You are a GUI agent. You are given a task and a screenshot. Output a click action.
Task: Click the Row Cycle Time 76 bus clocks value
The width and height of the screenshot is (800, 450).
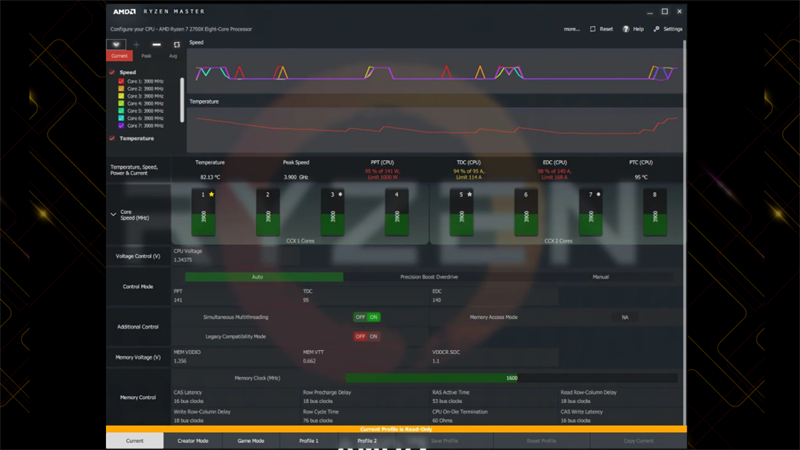pos(318,421)
